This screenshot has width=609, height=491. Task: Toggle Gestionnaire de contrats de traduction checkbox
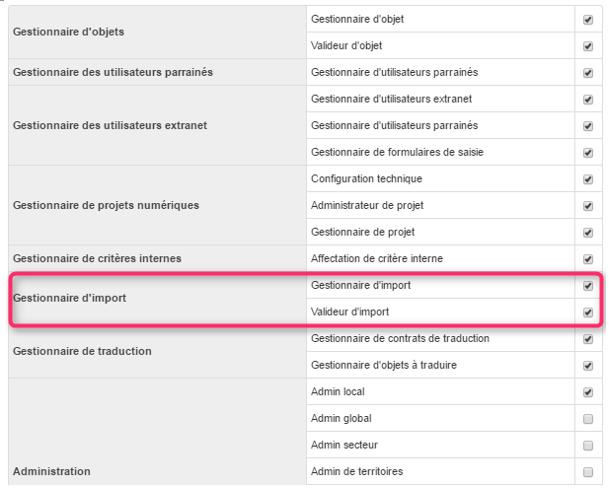(588, 339)
